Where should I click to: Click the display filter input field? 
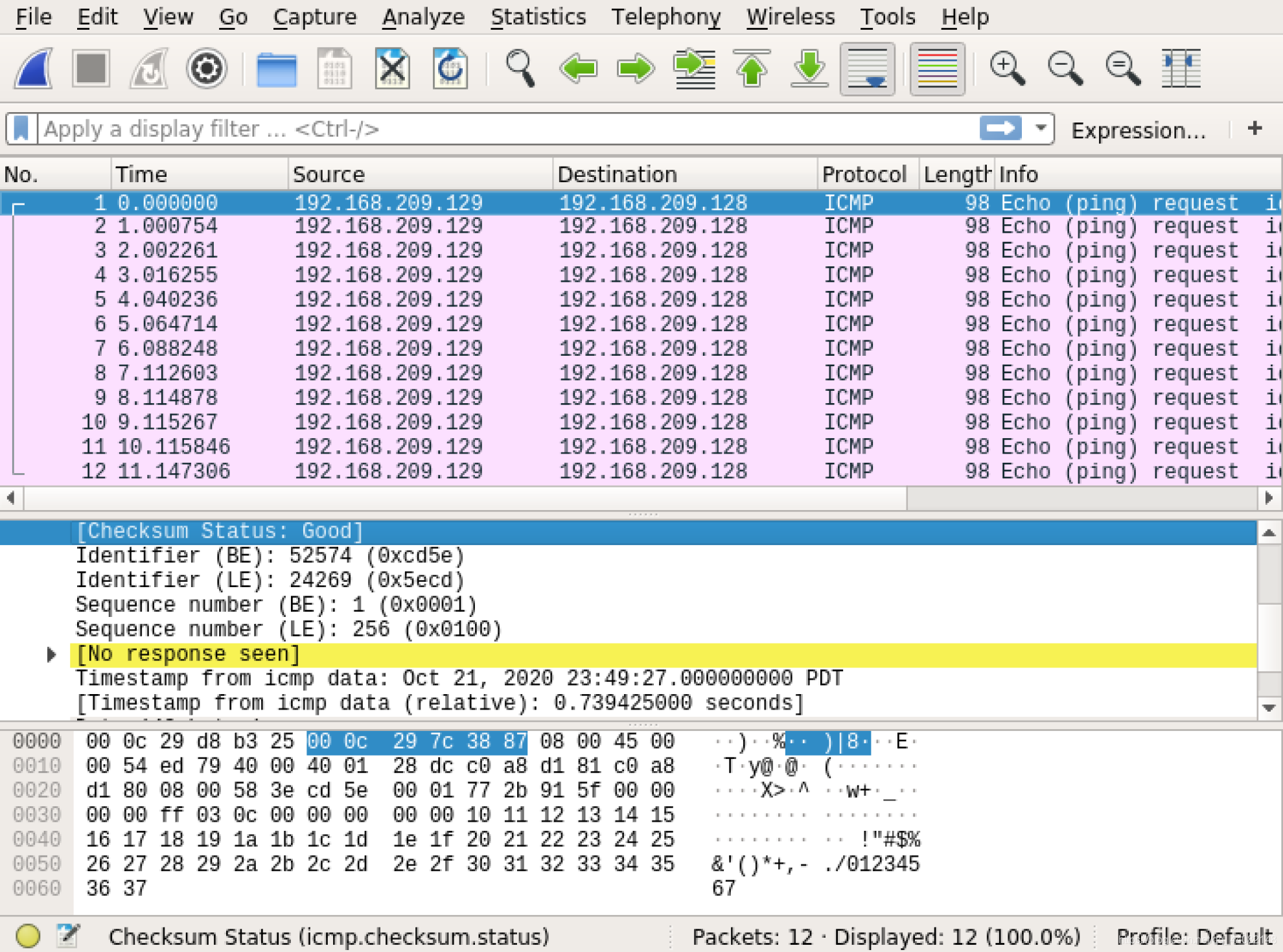coord(508,128)
